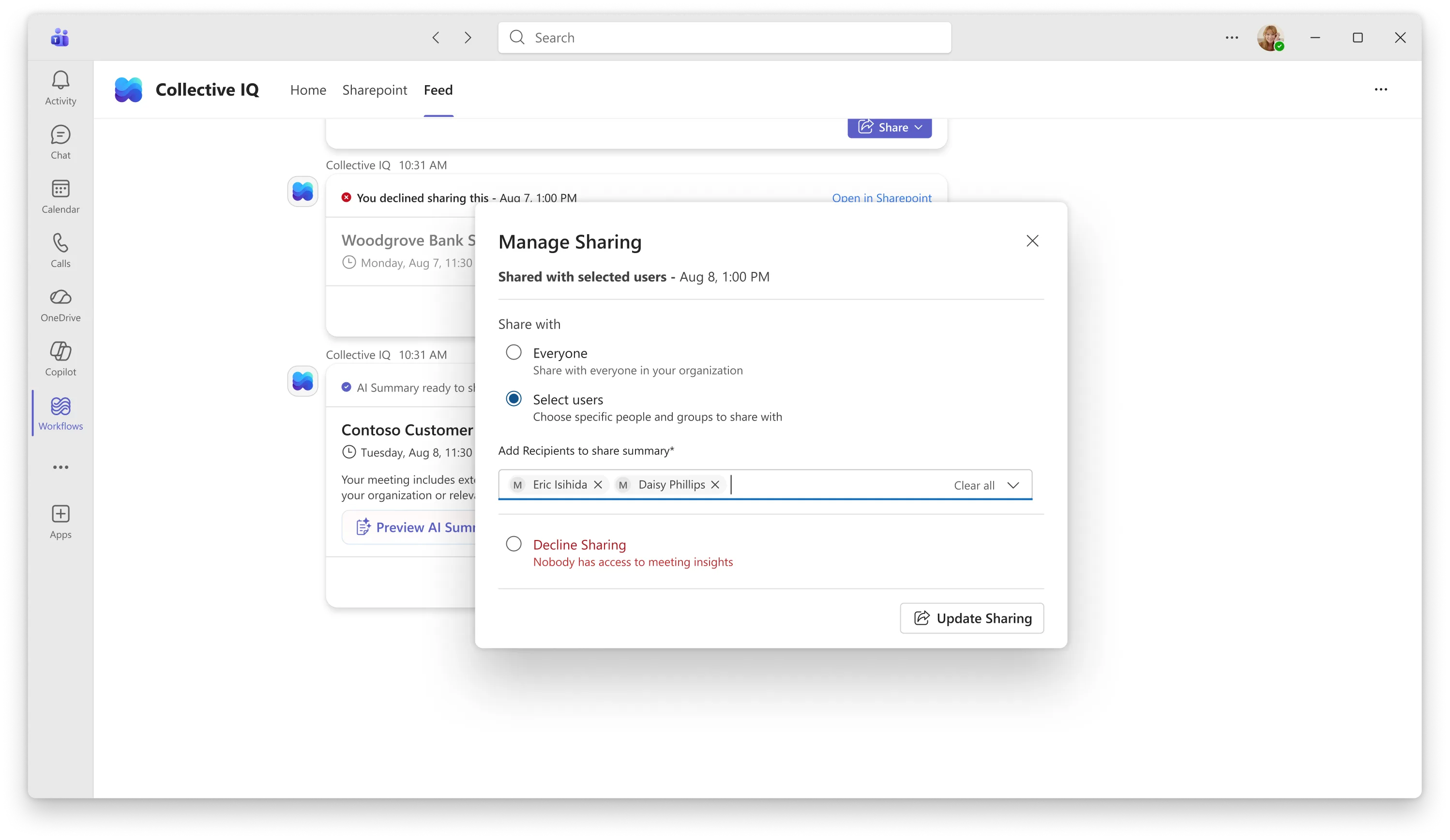Remove Eric Isihida from recipients
The width and height of the screenshot is (1450, 840).
point(598,484)
